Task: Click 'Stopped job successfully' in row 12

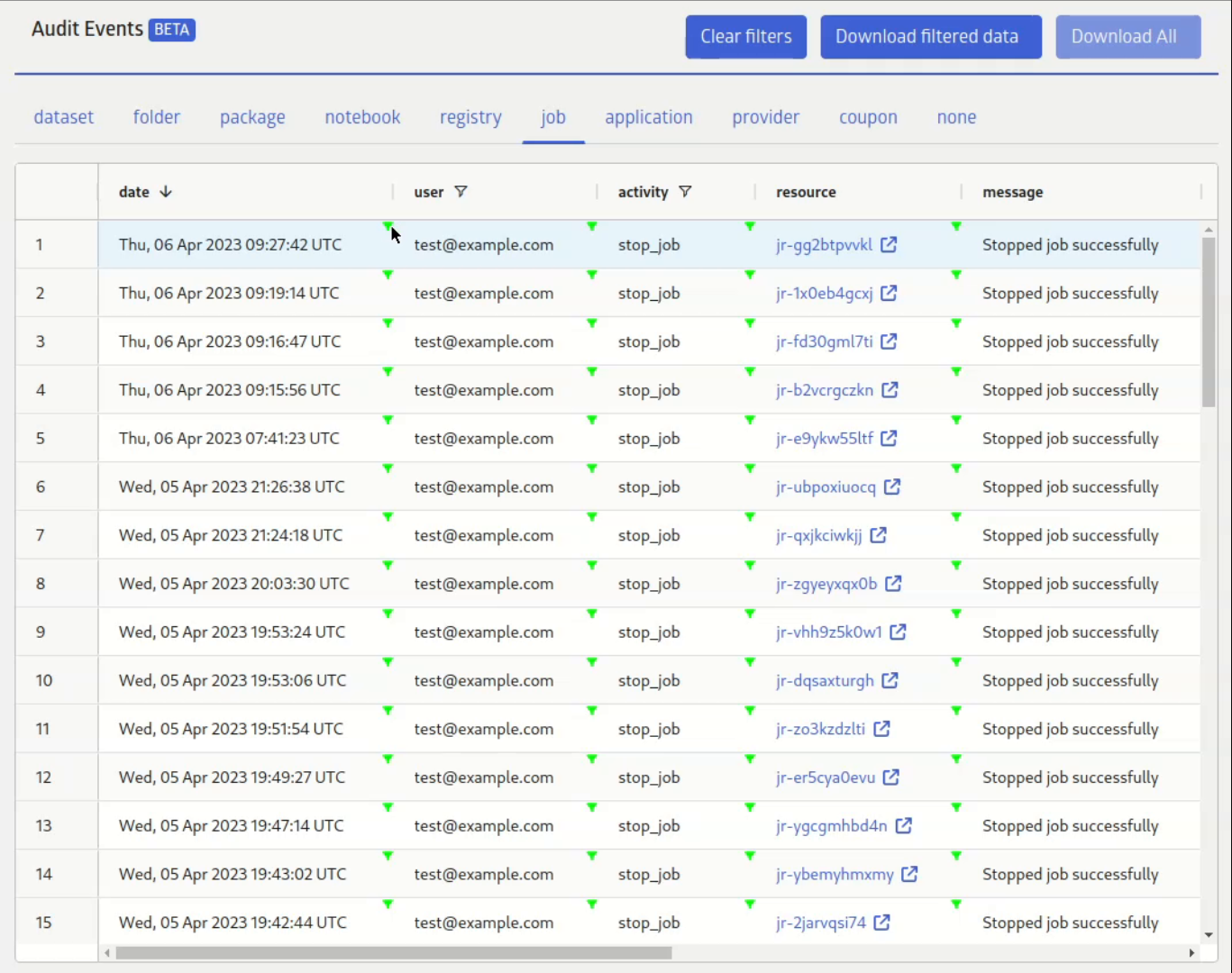Action: (x=1071, y=777)
